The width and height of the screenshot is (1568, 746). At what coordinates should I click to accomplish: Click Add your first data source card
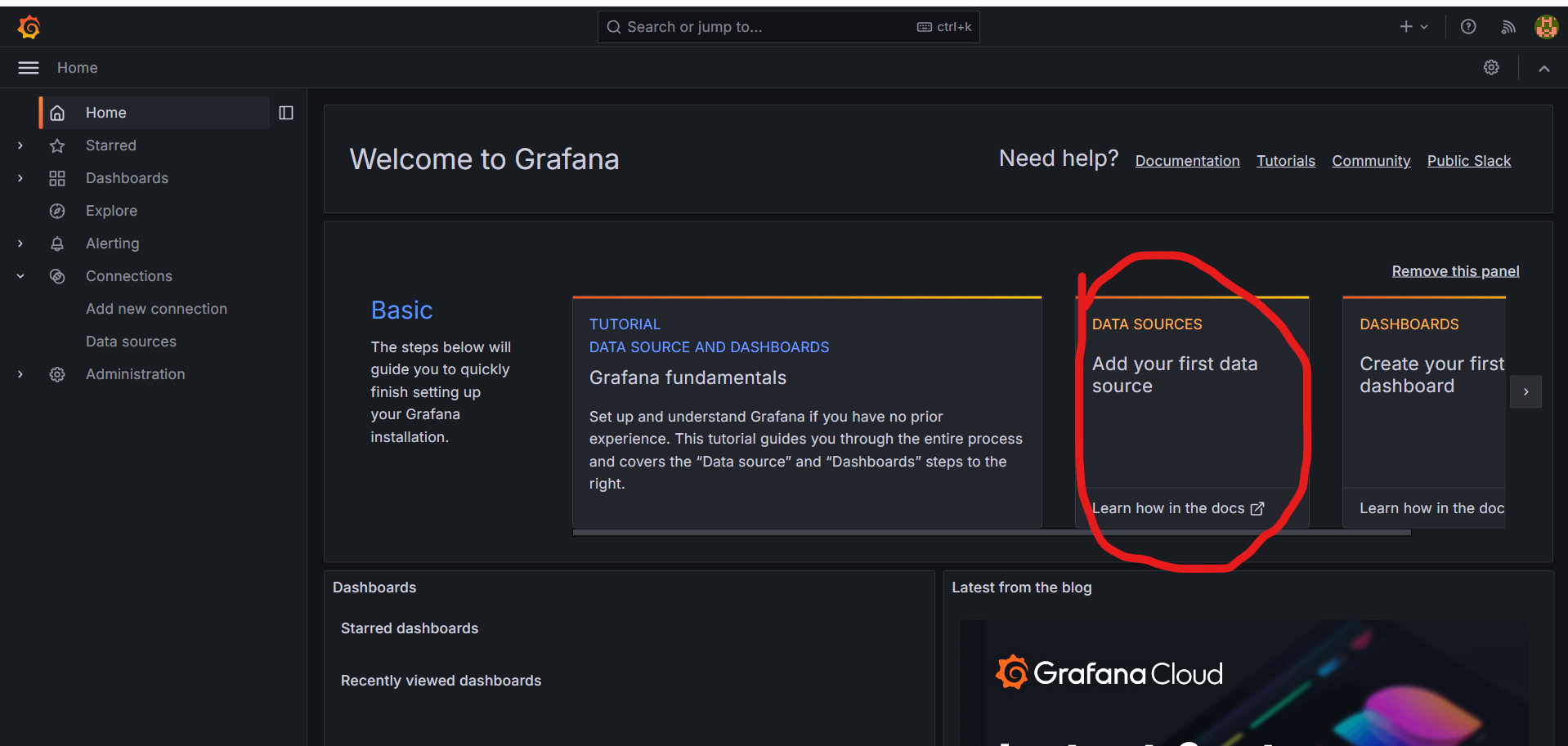point(1192,412)
